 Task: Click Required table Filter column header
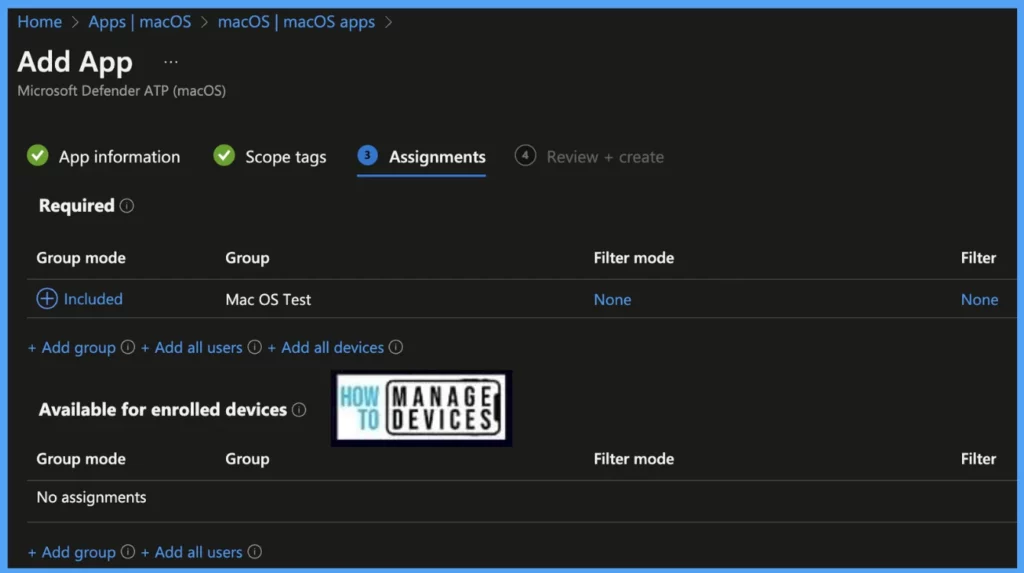click(978, 257)
